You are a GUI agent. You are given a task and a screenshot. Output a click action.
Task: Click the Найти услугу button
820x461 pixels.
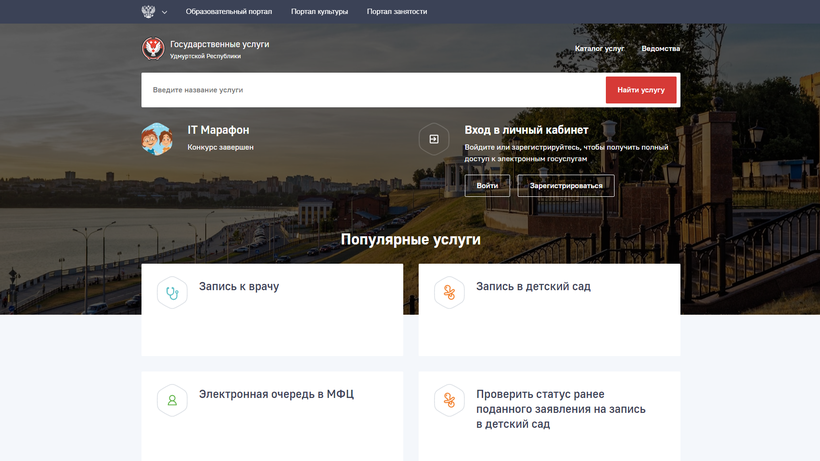(641, 90)
